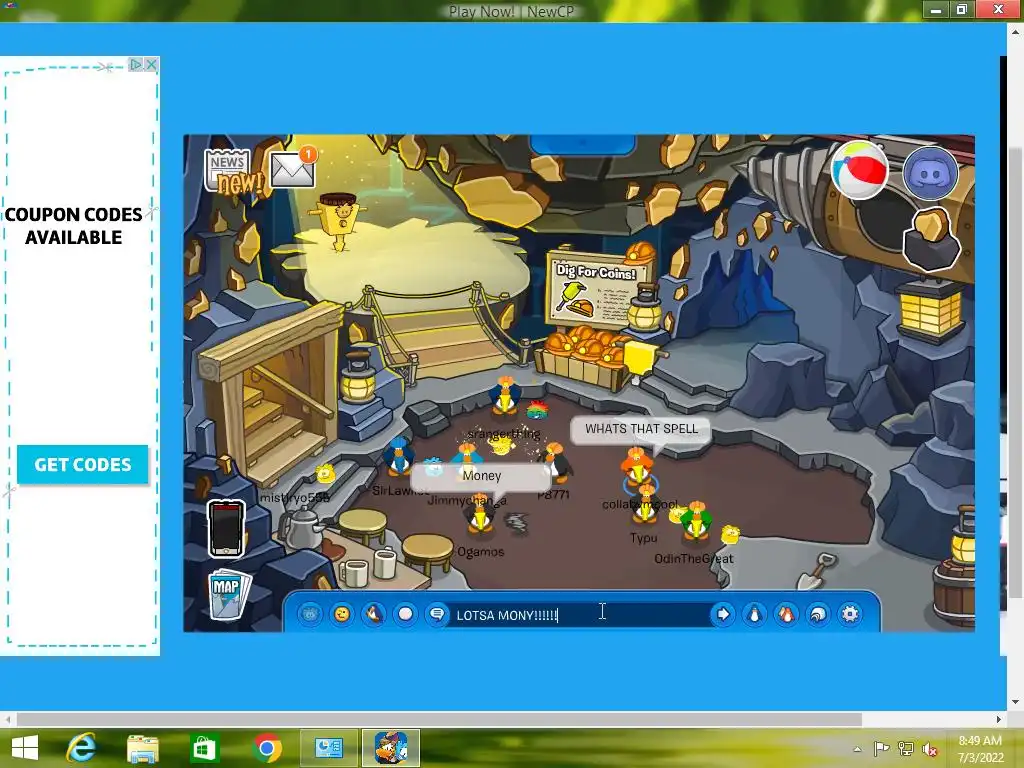The image size is (1024, 768).
Task: Click the Action Center flag icon
Action: pyautogui.click(x=881, y=749)
